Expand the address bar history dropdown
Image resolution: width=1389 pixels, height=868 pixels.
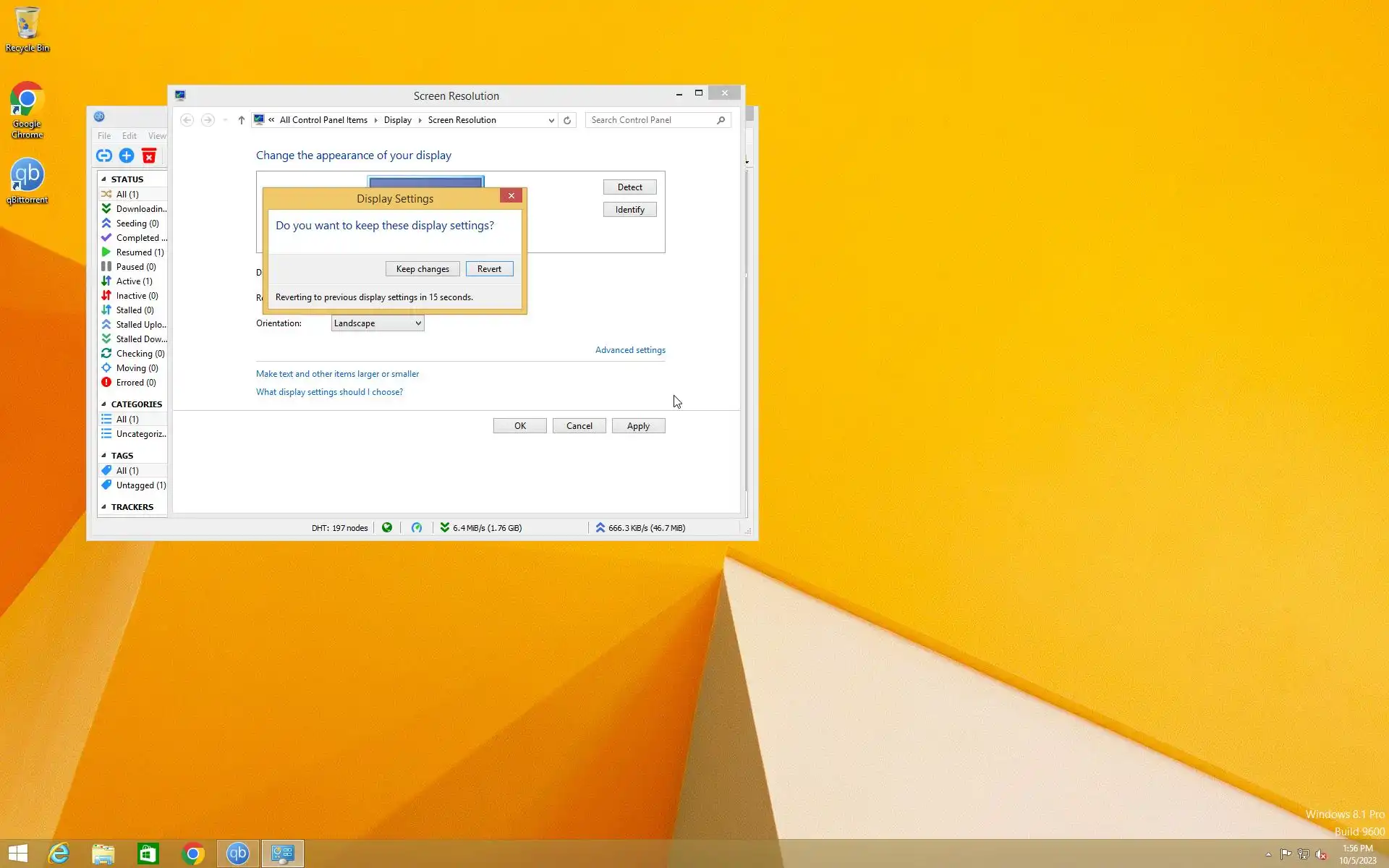coord(551,120)
